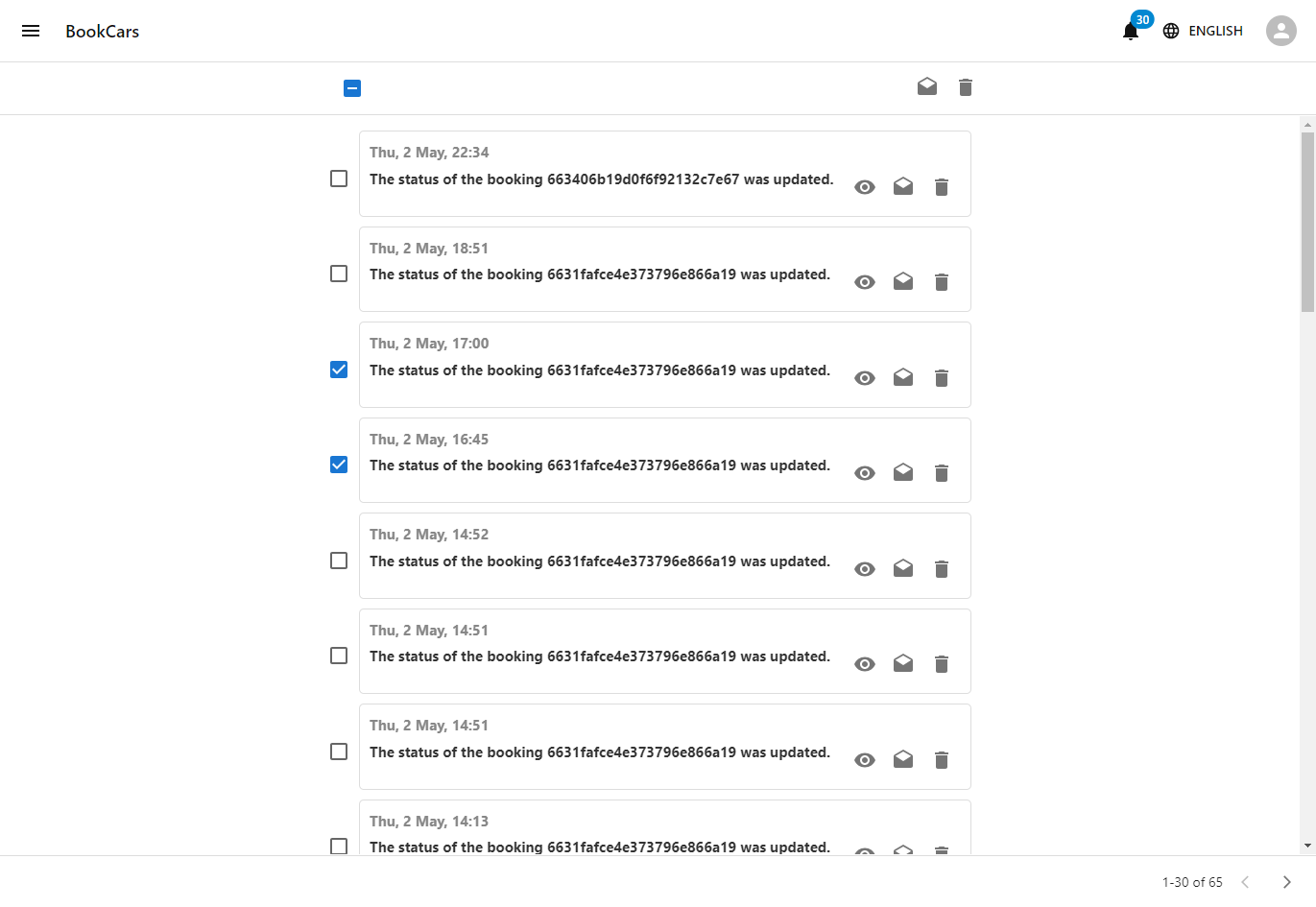Click the globe language icon

[1171, 31]
